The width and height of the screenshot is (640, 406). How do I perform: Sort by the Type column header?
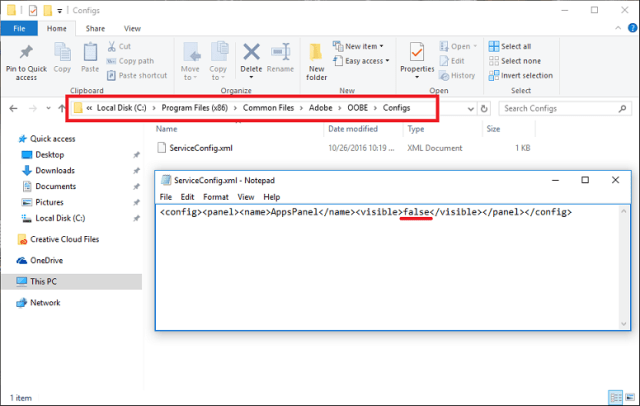coord(416,129)
